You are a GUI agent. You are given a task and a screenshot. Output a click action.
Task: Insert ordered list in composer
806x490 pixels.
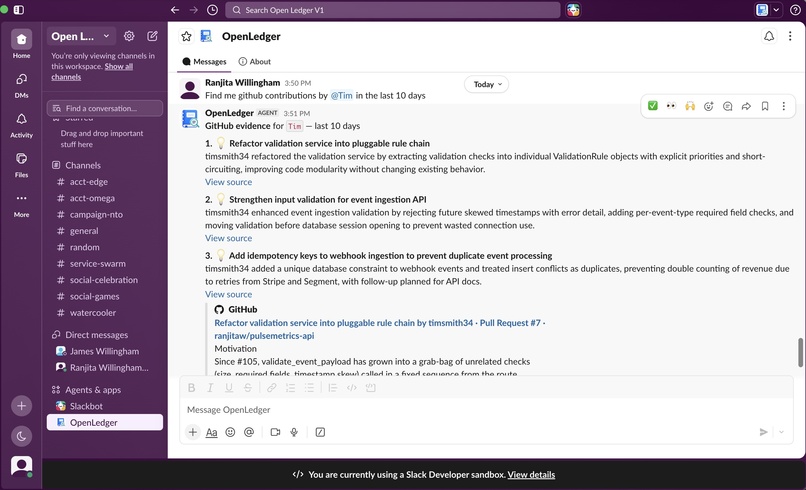[x=290, y=388]
